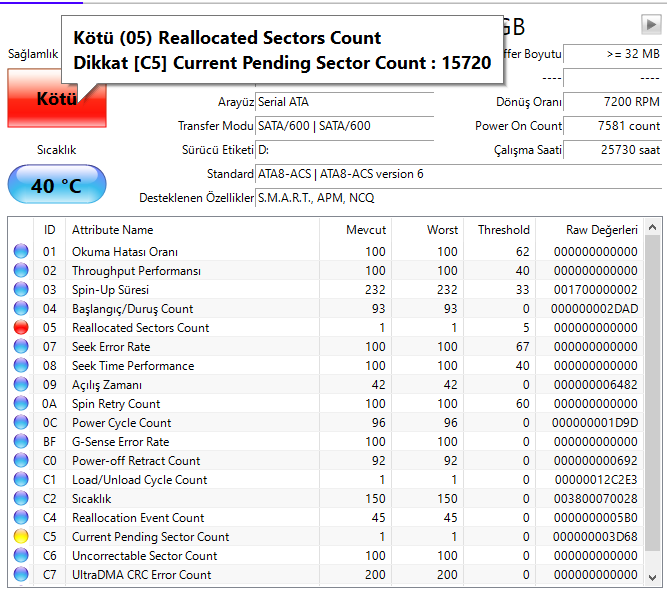Sort by the Attribute Name column header
This screenshot has width=667, height=592.
[x=192, y=230]
